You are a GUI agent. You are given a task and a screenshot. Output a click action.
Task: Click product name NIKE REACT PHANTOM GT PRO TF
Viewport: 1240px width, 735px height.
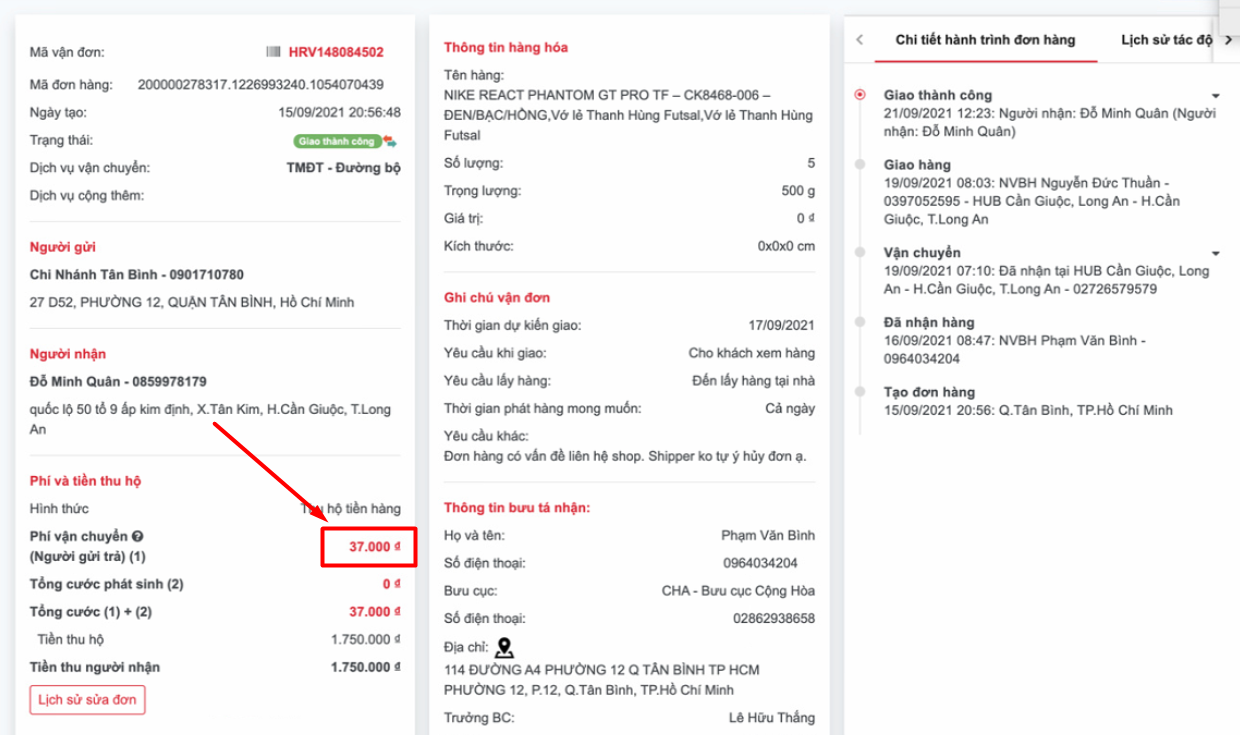pyautogui.click(x=628, y=115)
